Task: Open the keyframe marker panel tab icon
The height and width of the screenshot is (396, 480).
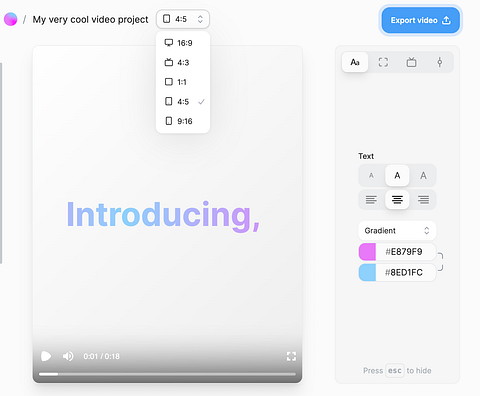Action: [440, 62]
